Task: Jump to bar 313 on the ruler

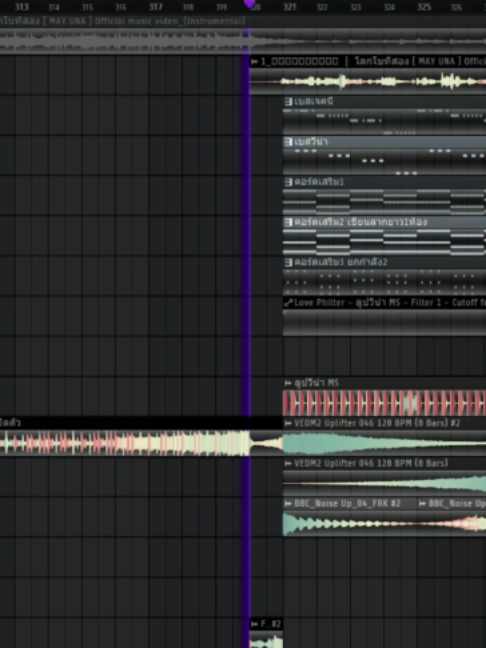Action: pyautogui.click(x=21, y=7)
